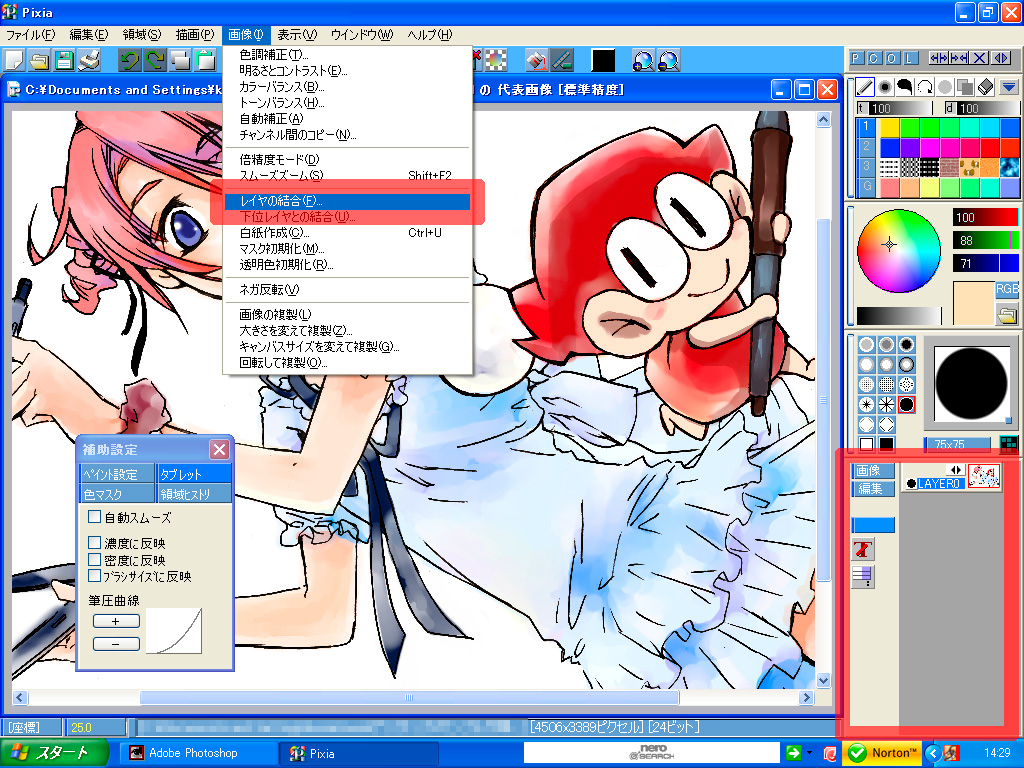Toggle LAYER0 visibility dot
1024x768 pixels.
coord(911,484)
